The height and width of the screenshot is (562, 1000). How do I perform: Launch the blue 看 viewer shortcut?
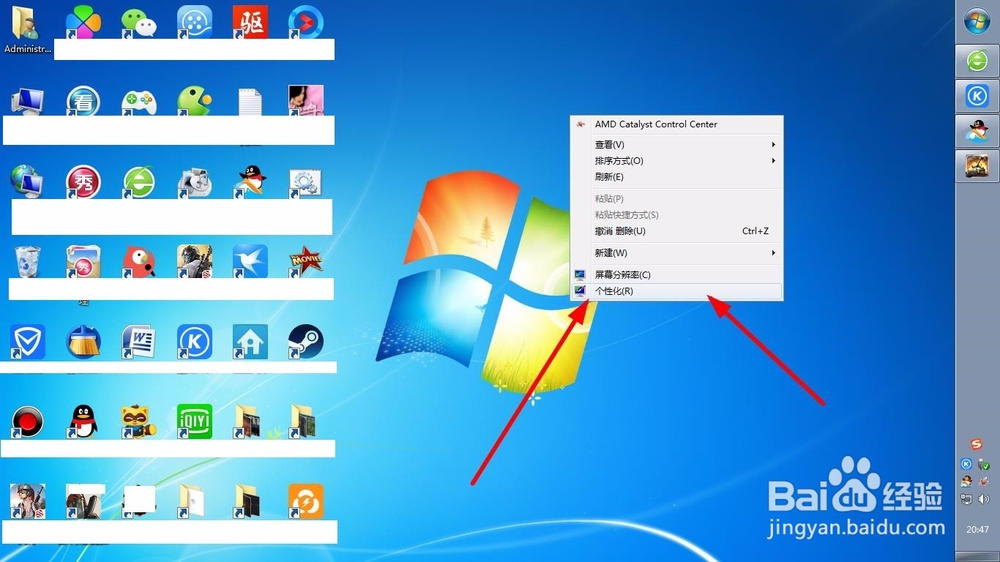(83, 101)
